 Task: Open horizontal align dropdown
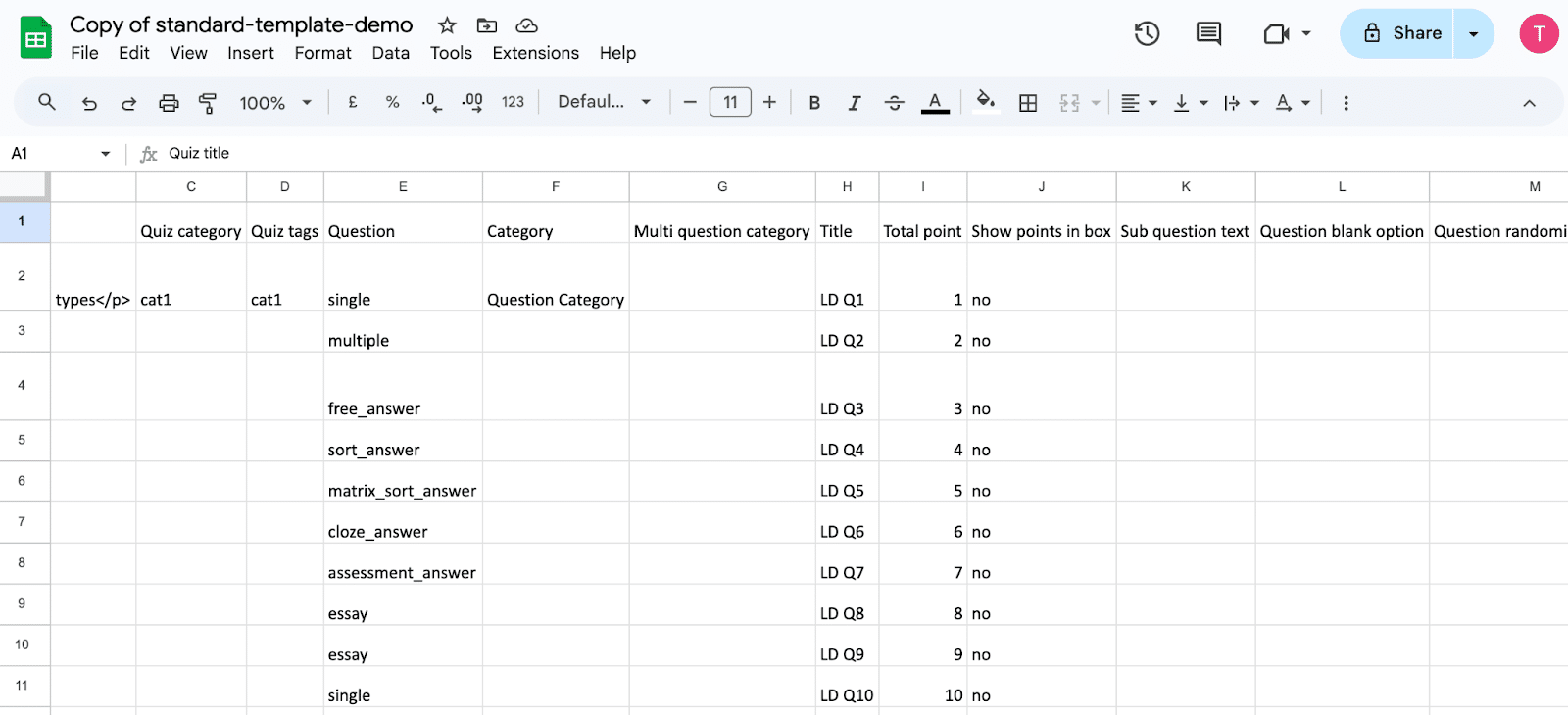coord(1139,103)
